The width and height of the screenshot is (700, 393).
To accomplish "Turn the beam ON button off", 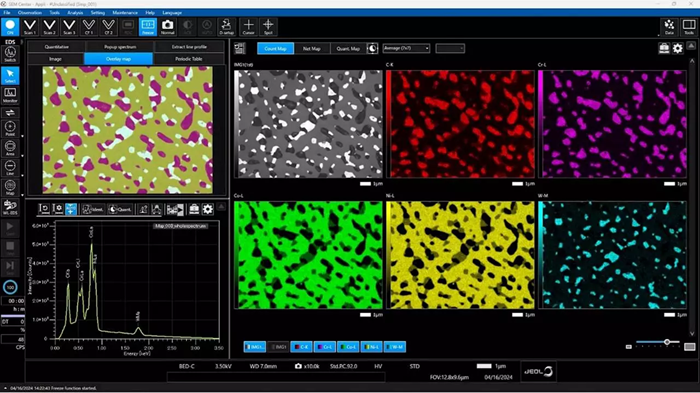I will (x=10, y=27).
